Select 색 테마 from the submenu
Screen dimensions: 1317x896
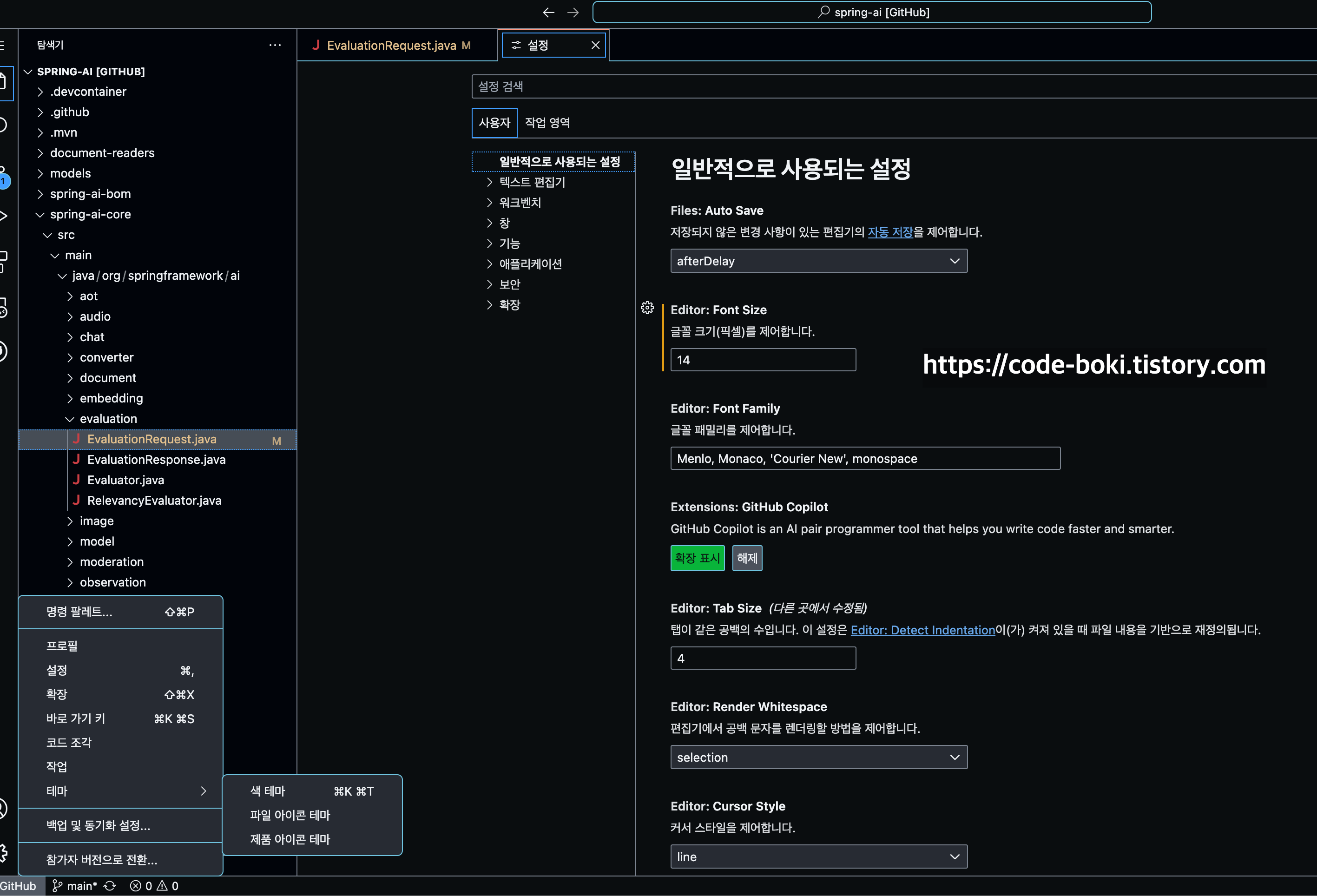tap(268, 791)
